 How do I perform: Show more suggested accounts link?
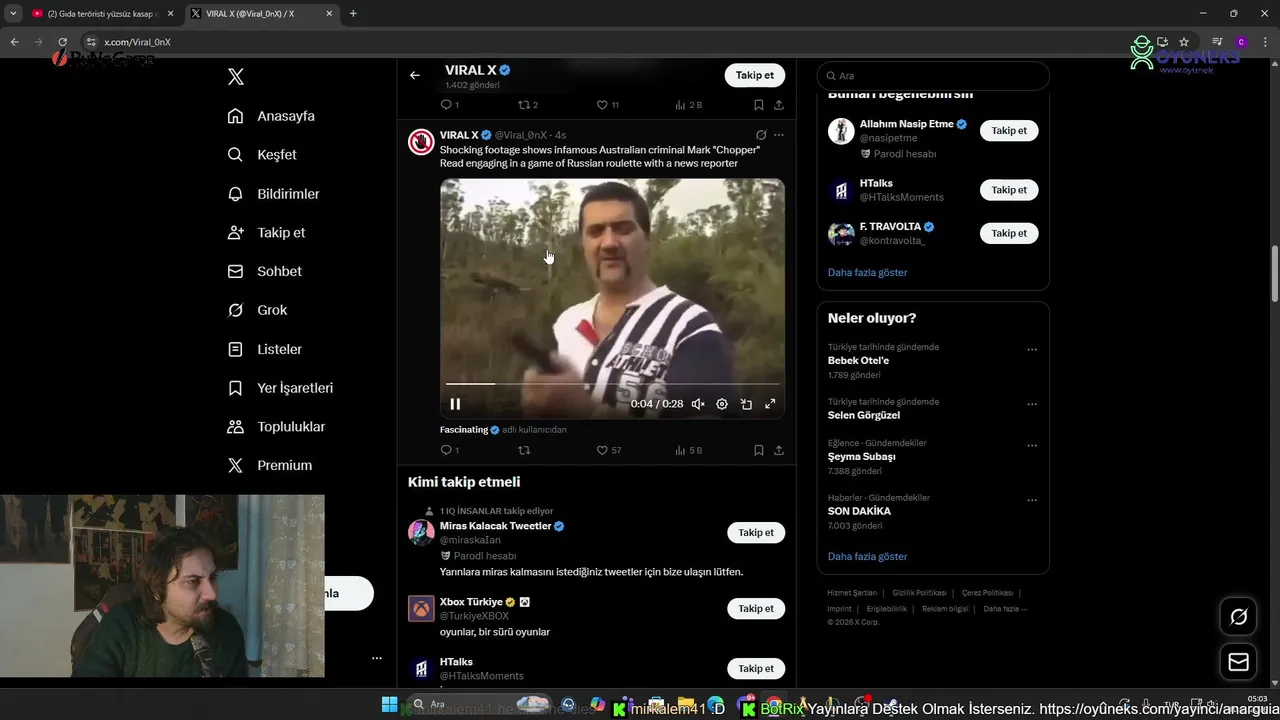click(x=867, y=272)
